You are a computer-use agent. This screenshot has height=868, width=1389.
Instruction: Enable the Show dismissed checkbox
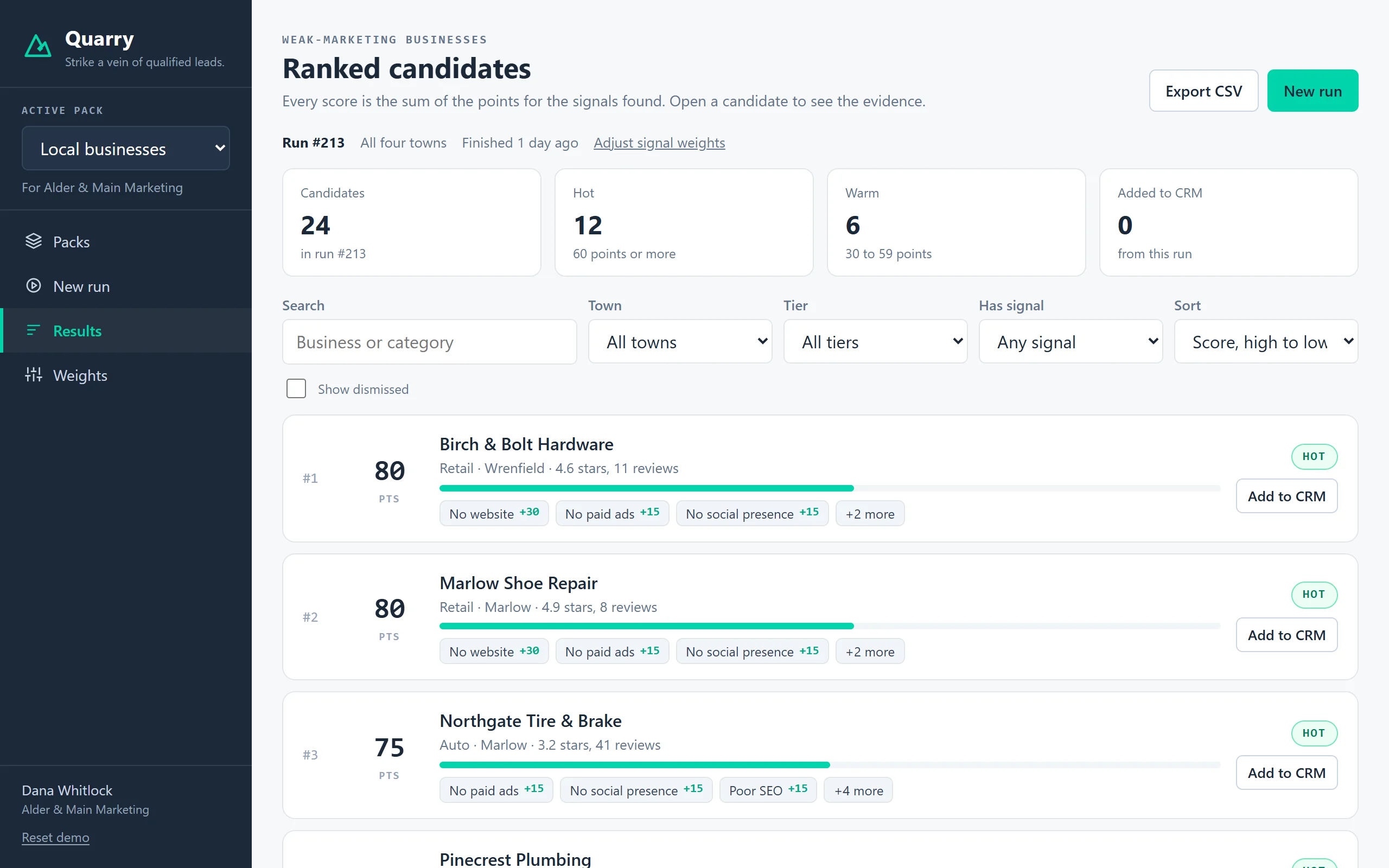296,388
